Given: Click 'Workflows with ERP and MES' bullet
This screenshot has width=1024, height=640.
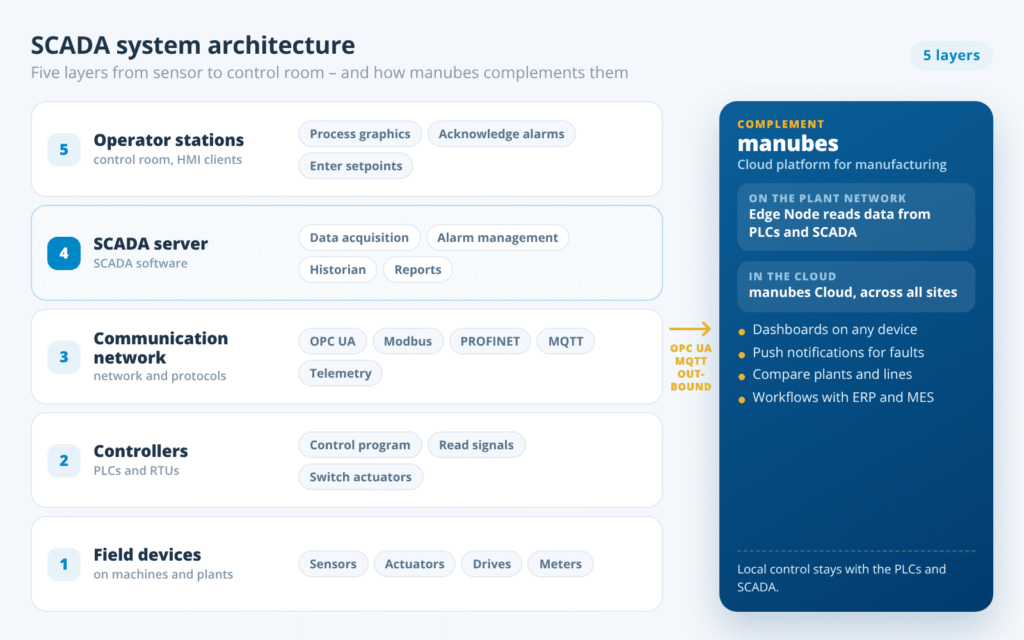Looking at the screenshot, I should pyautogui.click(x=843, y=398).
